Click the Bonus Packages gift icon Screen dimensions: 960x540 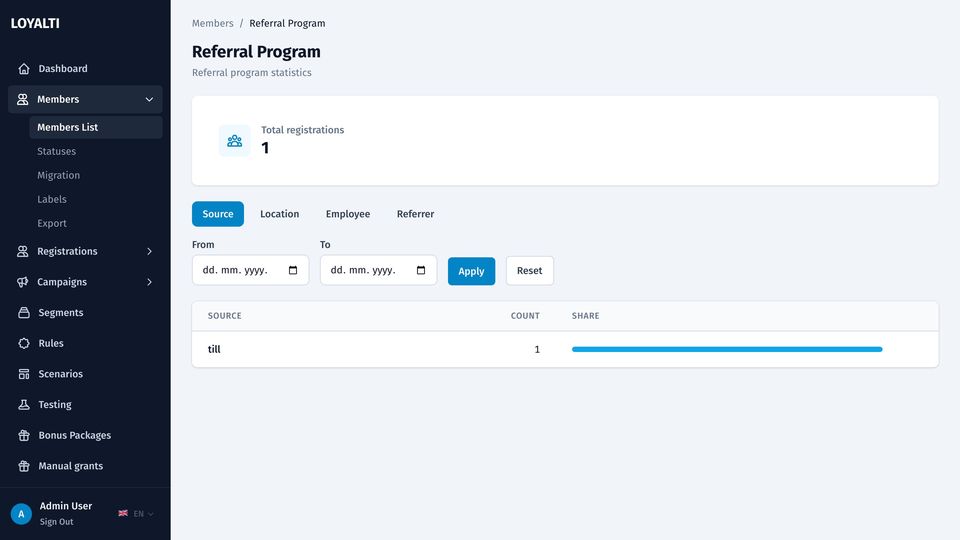pyautogui.click(x=24, y=435)
